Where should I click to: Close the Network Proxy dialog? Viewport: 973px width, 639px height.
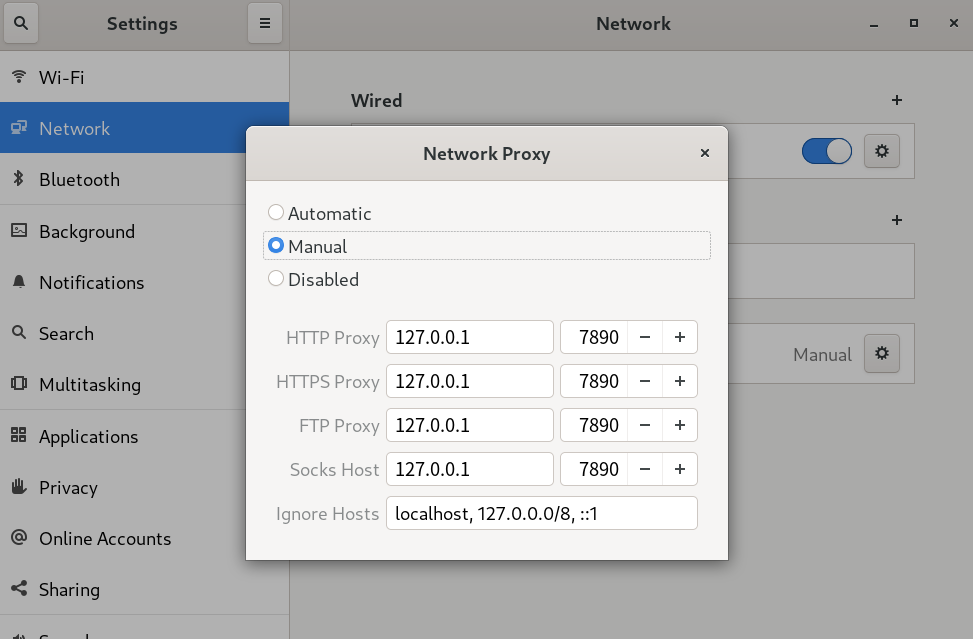click(x=704, y=153)
